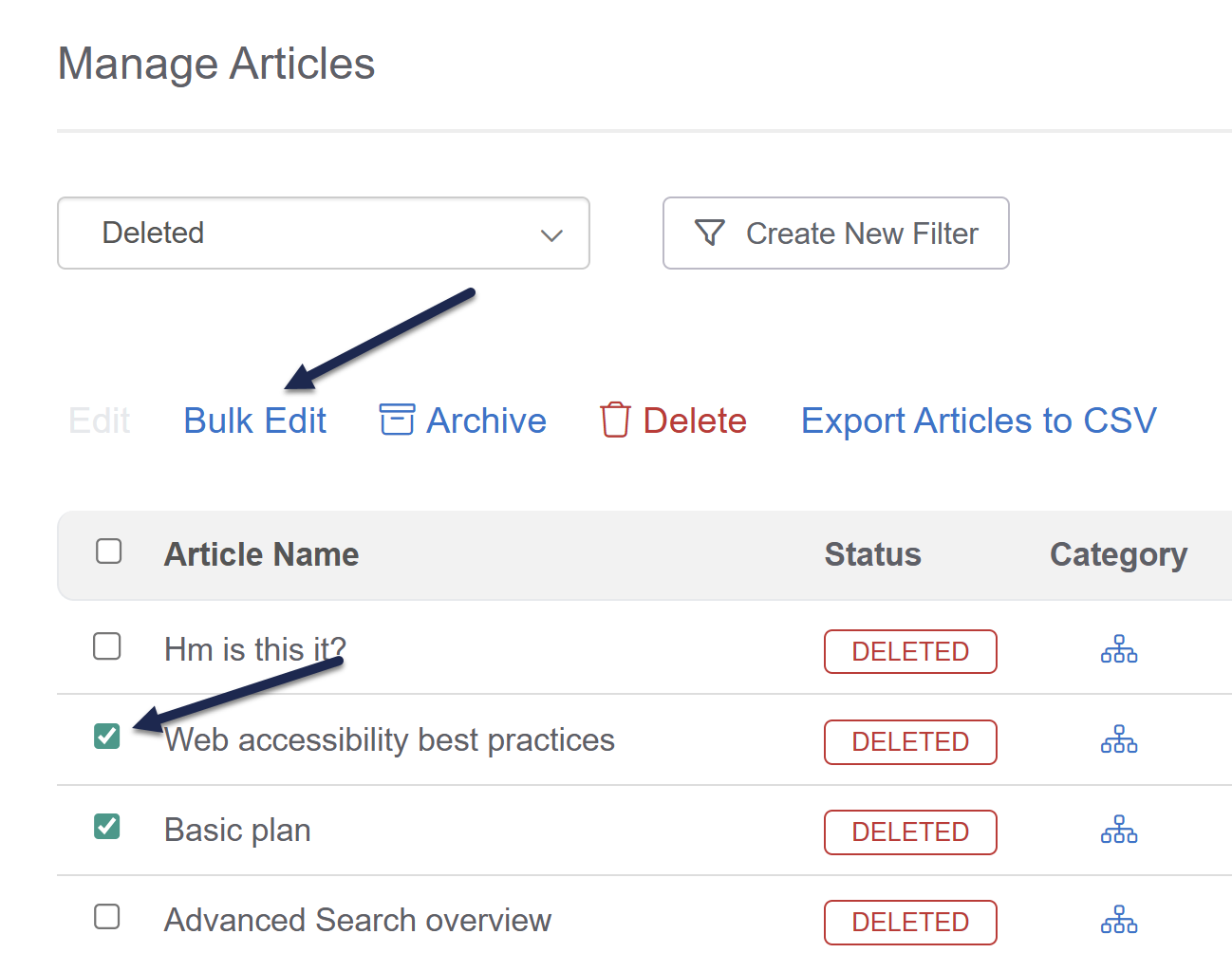Click the archive box icon

(397, 420)
